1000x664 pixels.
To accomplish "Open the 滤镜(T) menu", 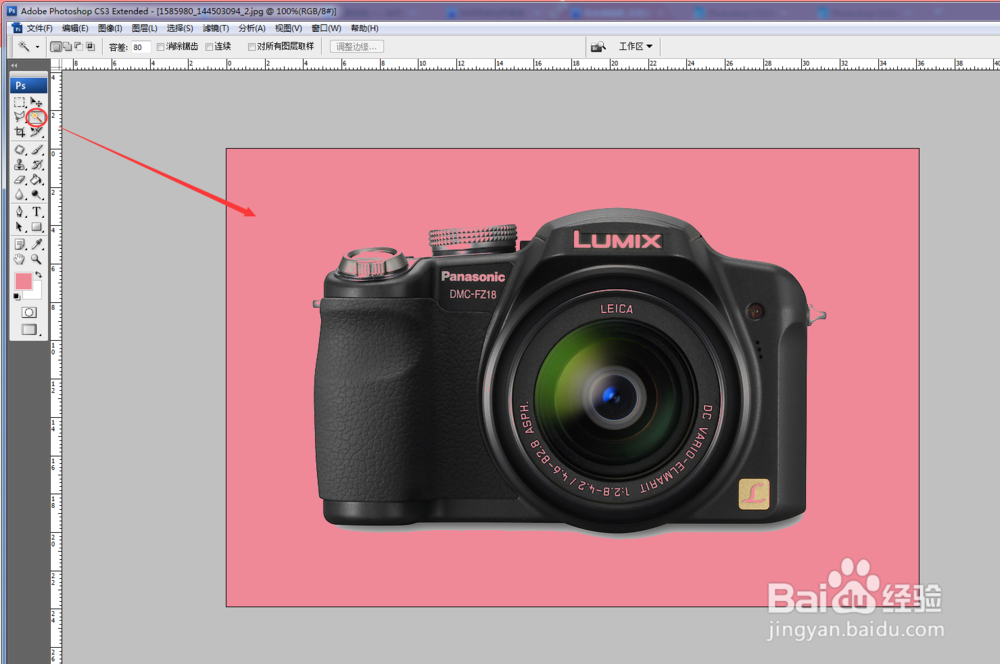I will pos(216,28).
